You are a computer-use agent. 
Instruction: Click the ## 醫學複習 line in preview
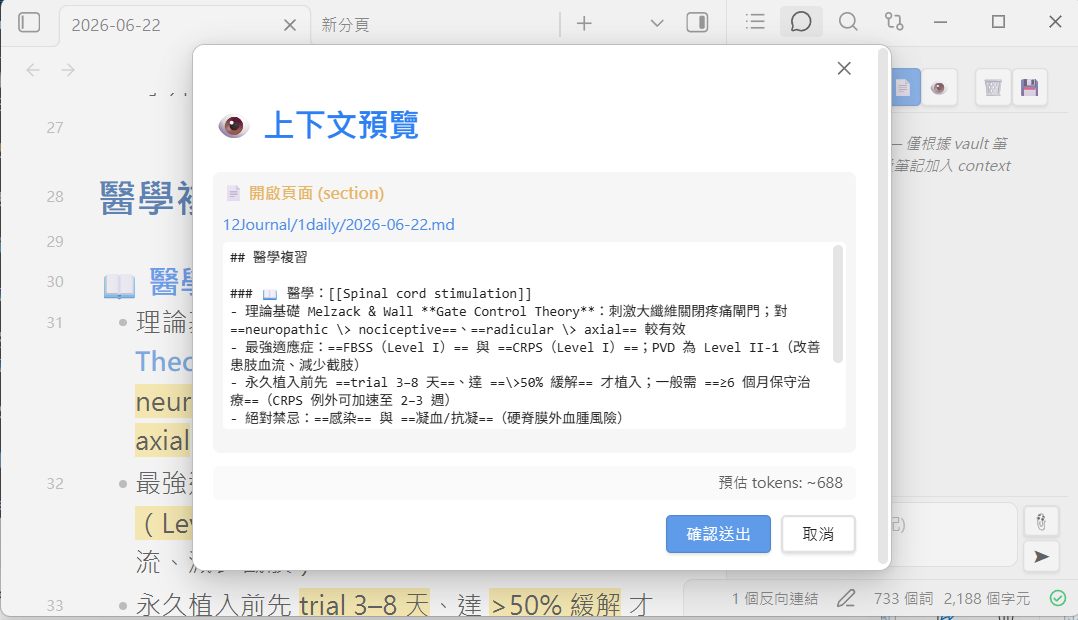(x=269, y=258)
